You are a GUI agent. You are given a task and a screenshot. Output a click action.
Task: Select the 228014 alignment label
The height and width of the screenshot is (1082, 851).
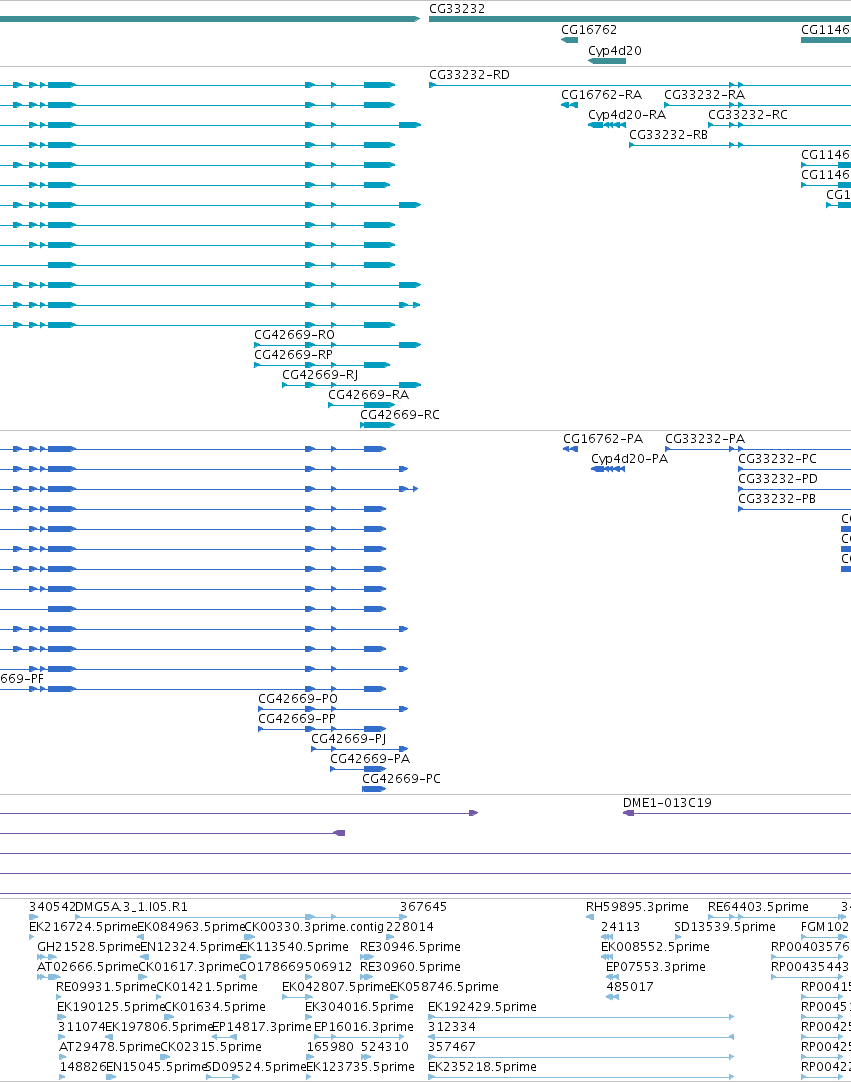pos(410,927)
